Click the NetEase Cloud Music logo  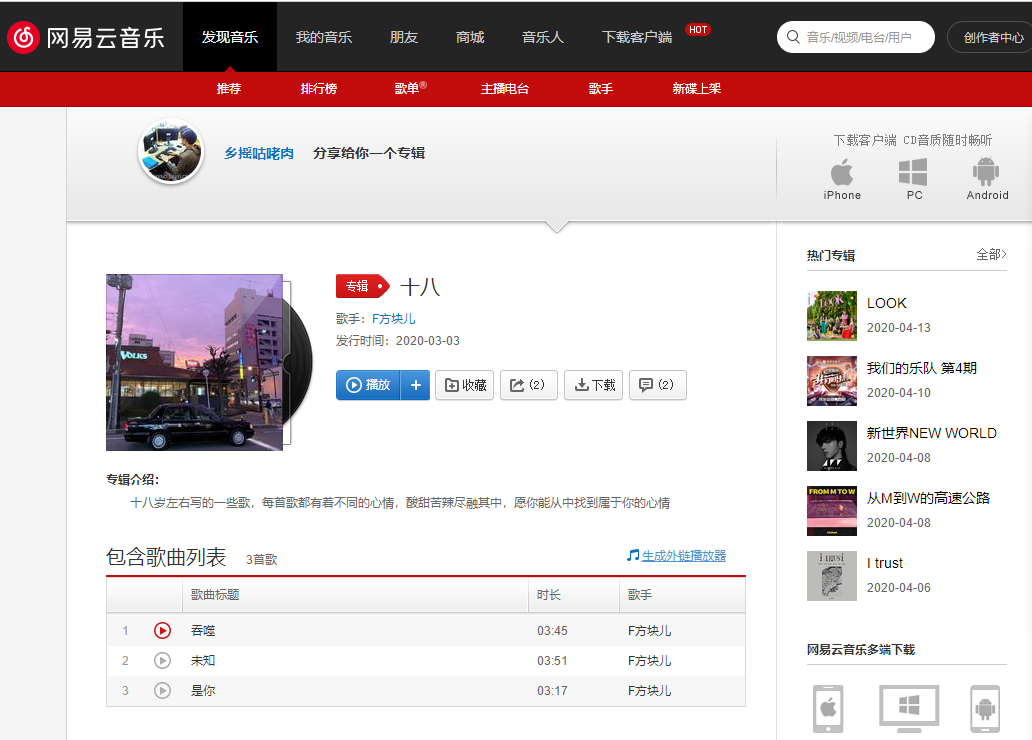(x=86, y=37)
